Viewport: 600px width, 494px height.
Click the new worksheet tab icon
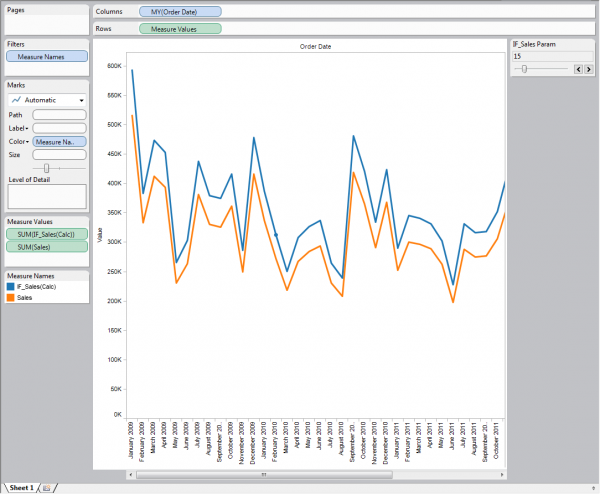[46, 487]
